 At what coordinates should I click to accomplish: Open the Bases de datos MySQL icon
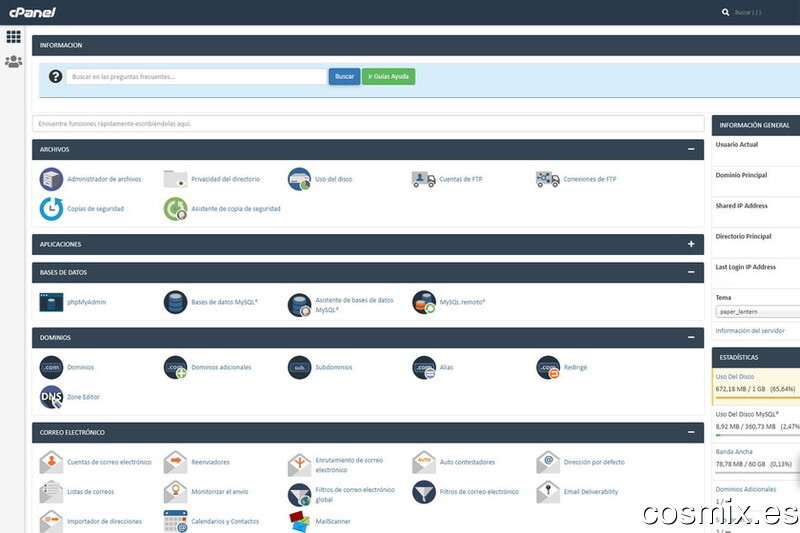[175, 302]
